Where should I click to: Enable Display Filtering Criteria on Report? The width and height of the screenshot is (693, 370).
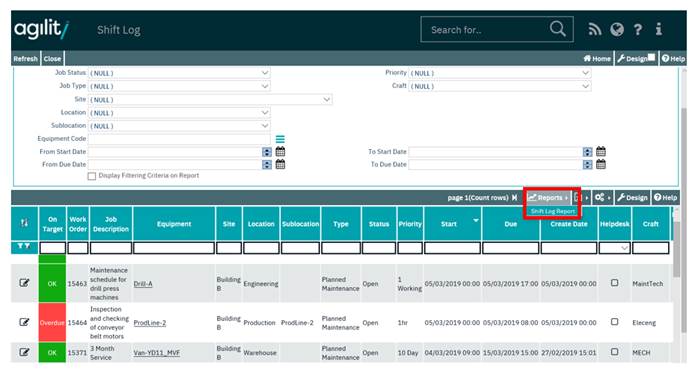click(x=92, y=176)
